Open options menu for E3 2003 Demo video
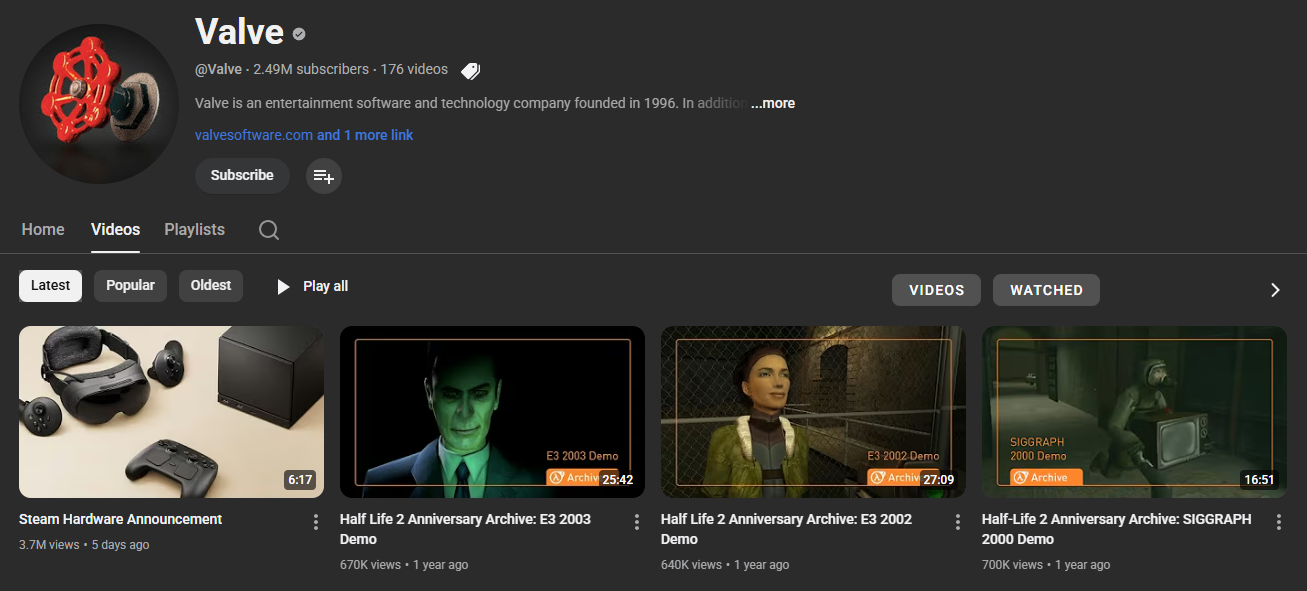The width and height of the screenshot is (1307, 591). (636, 522)
